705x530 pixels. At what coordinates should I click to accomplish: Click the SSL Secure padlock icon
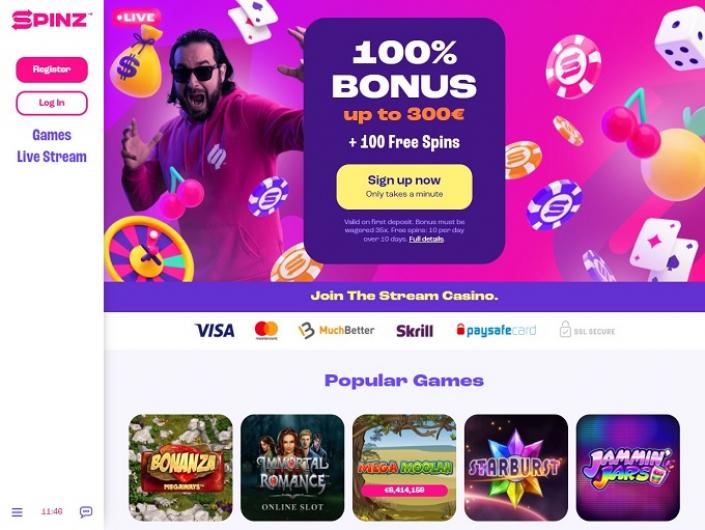click(565, 329)
